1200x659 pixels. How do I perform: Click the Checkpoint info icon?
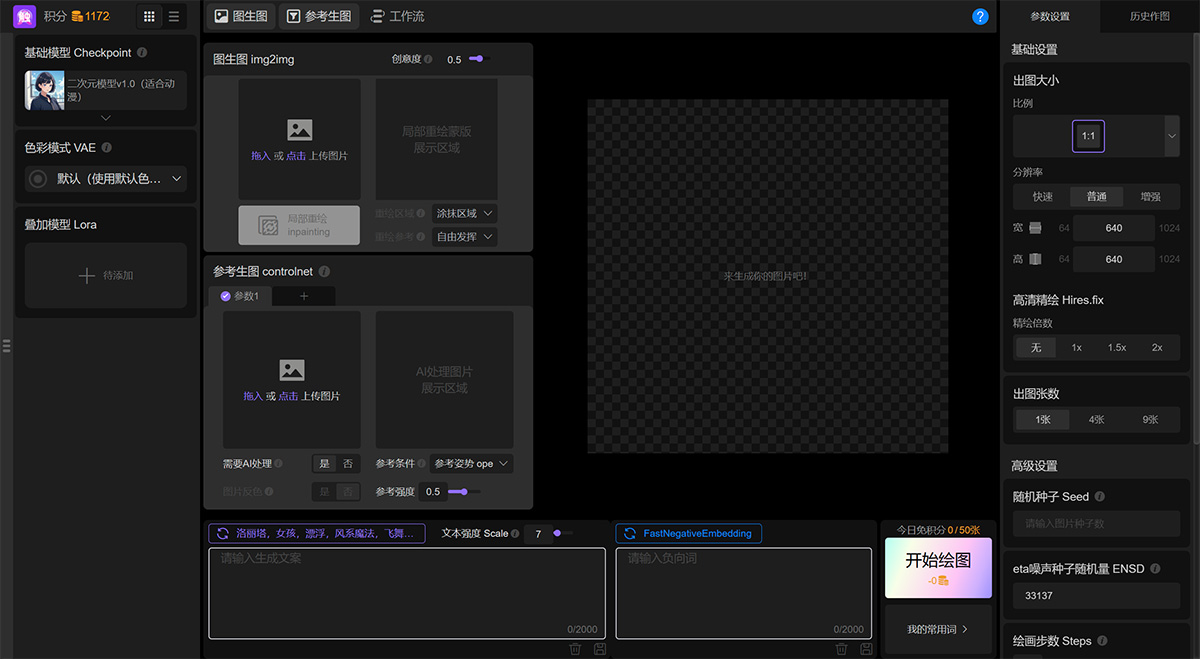(142, 53)
